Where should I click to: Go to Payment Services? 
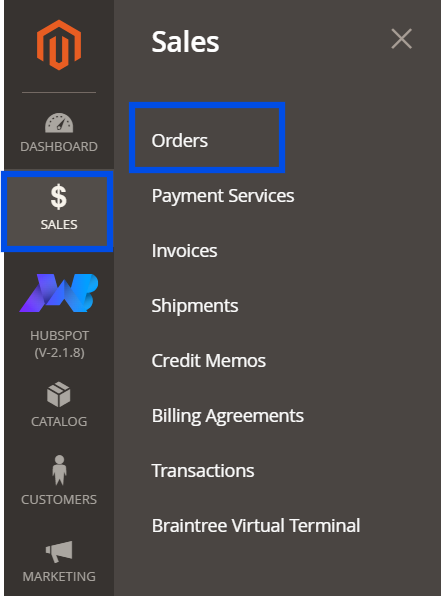[223, 196]
